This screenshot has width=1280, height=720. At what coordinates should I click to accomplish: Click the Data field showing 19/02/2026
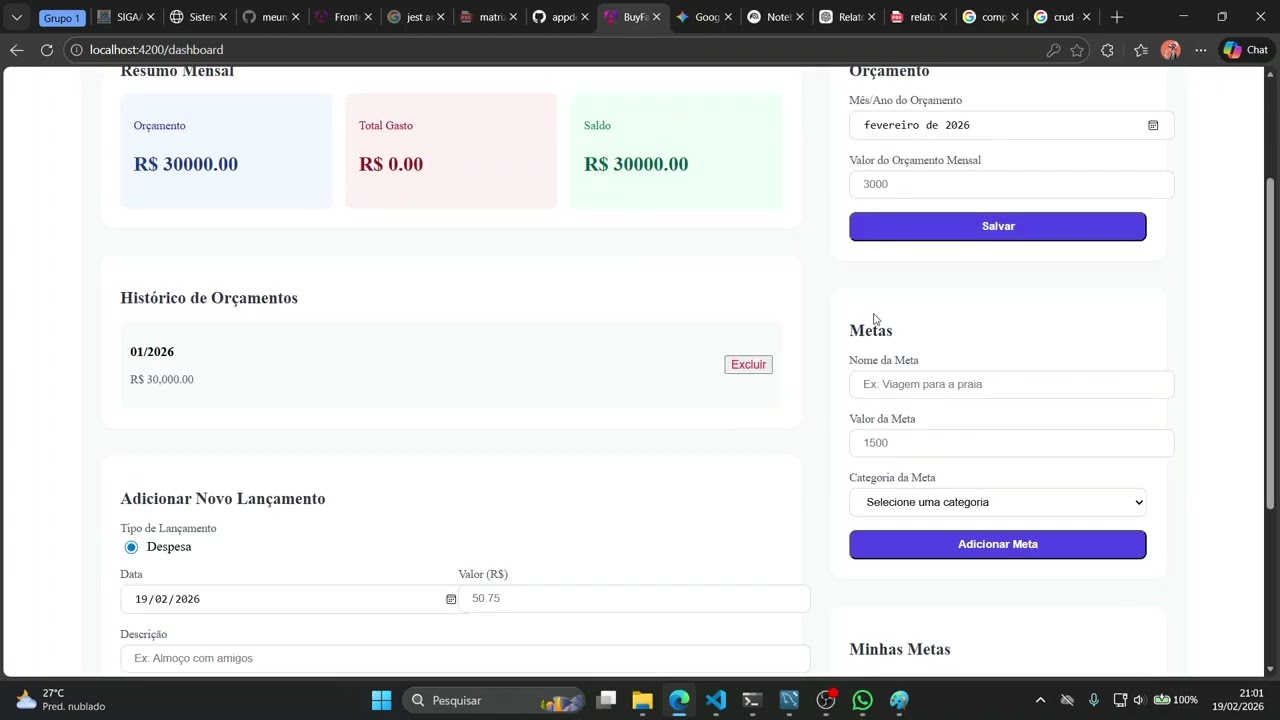[289, 599]
